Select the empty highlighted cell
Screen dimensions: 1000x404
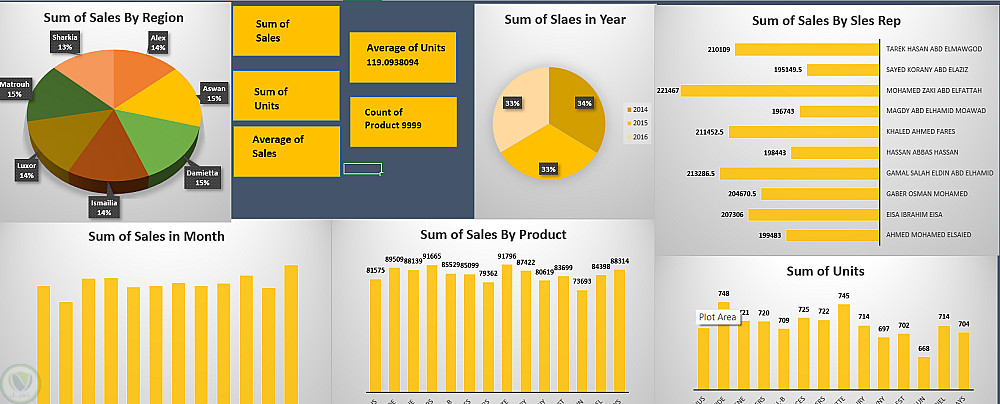coord(362,168)
